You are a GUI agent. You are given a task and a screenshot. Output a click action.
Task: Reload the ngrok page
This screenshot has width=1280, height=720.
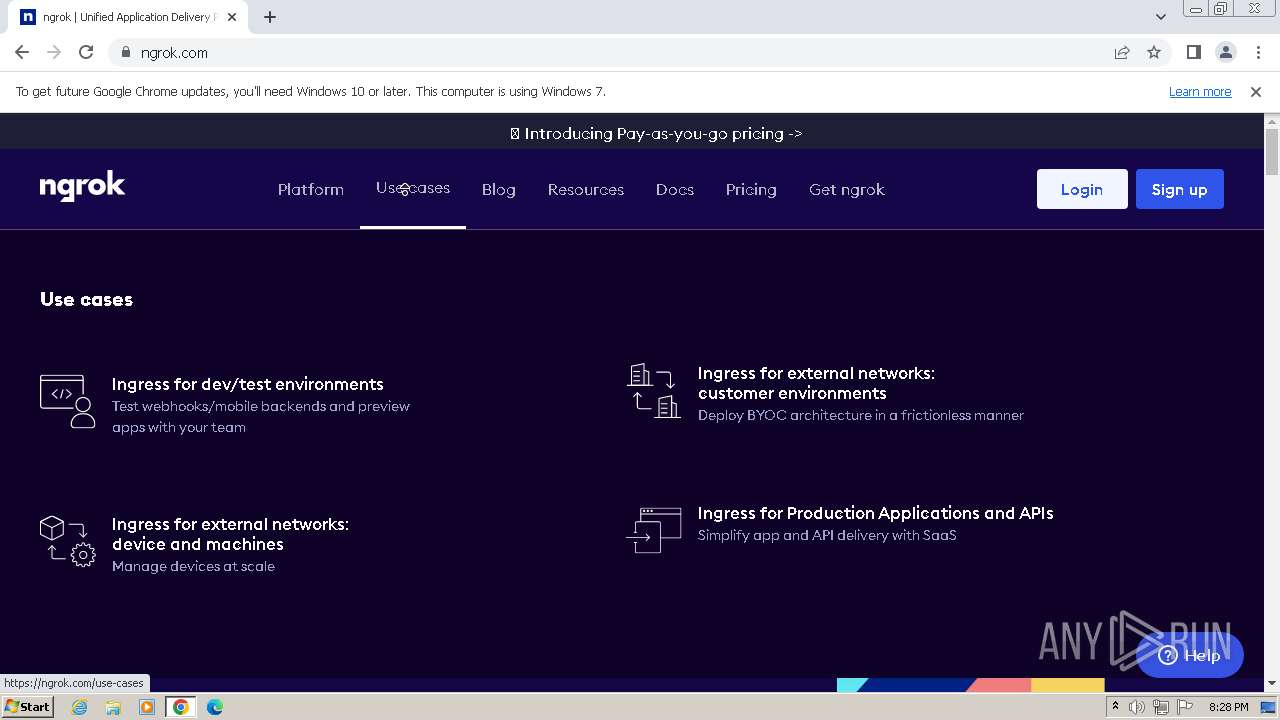click(86, 52)
